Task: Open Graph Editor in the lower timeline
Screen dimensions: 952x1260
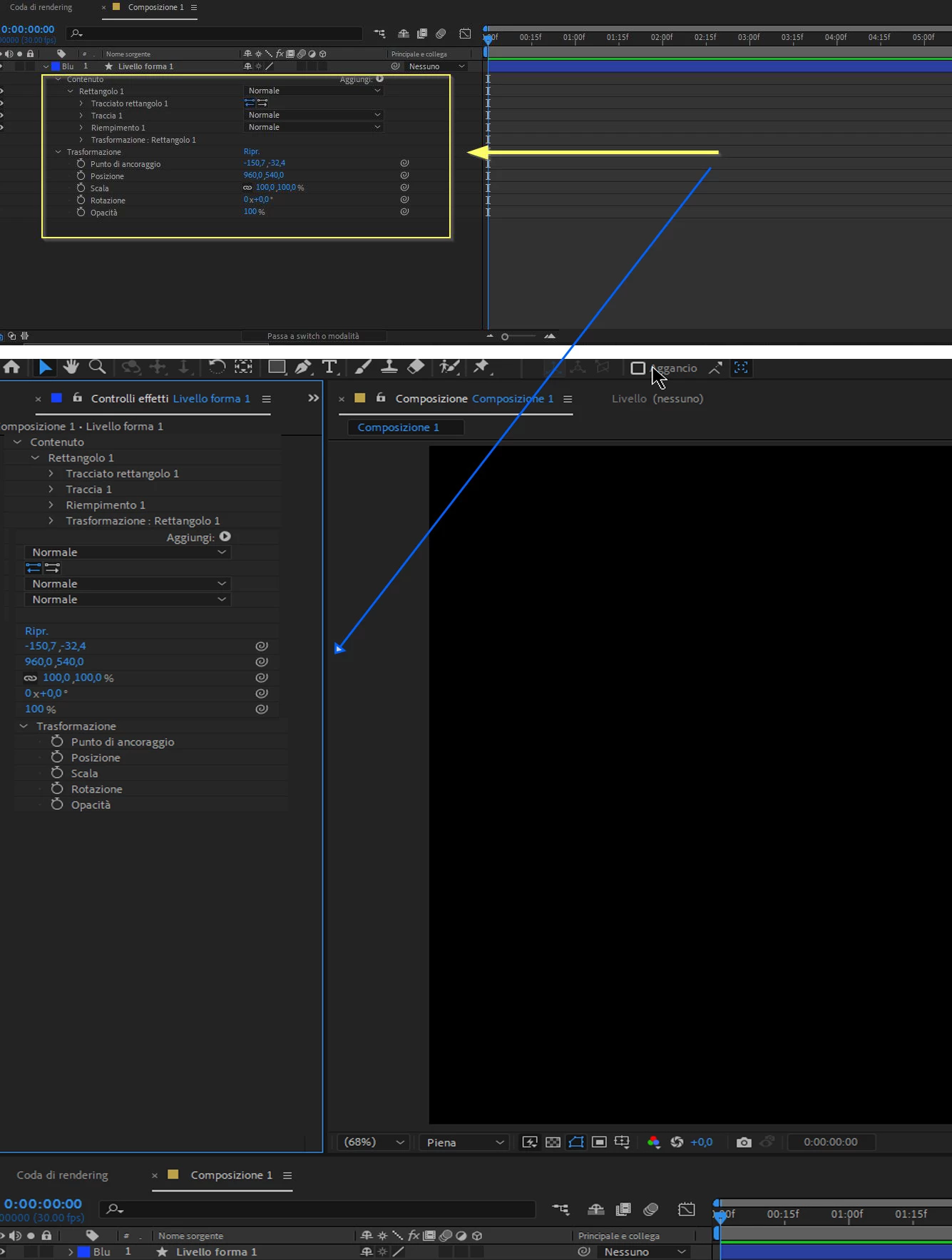Action: (686, 1209)
